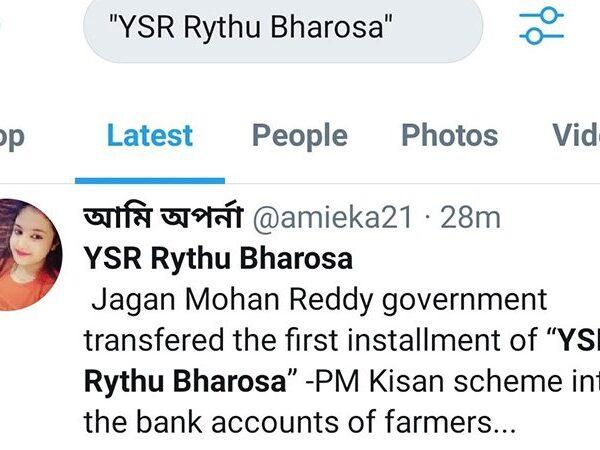The height and width of the screenshot is (450, 600).
Task: Click the blue underline beneath Latest
Action: click(x=150, y=181)
